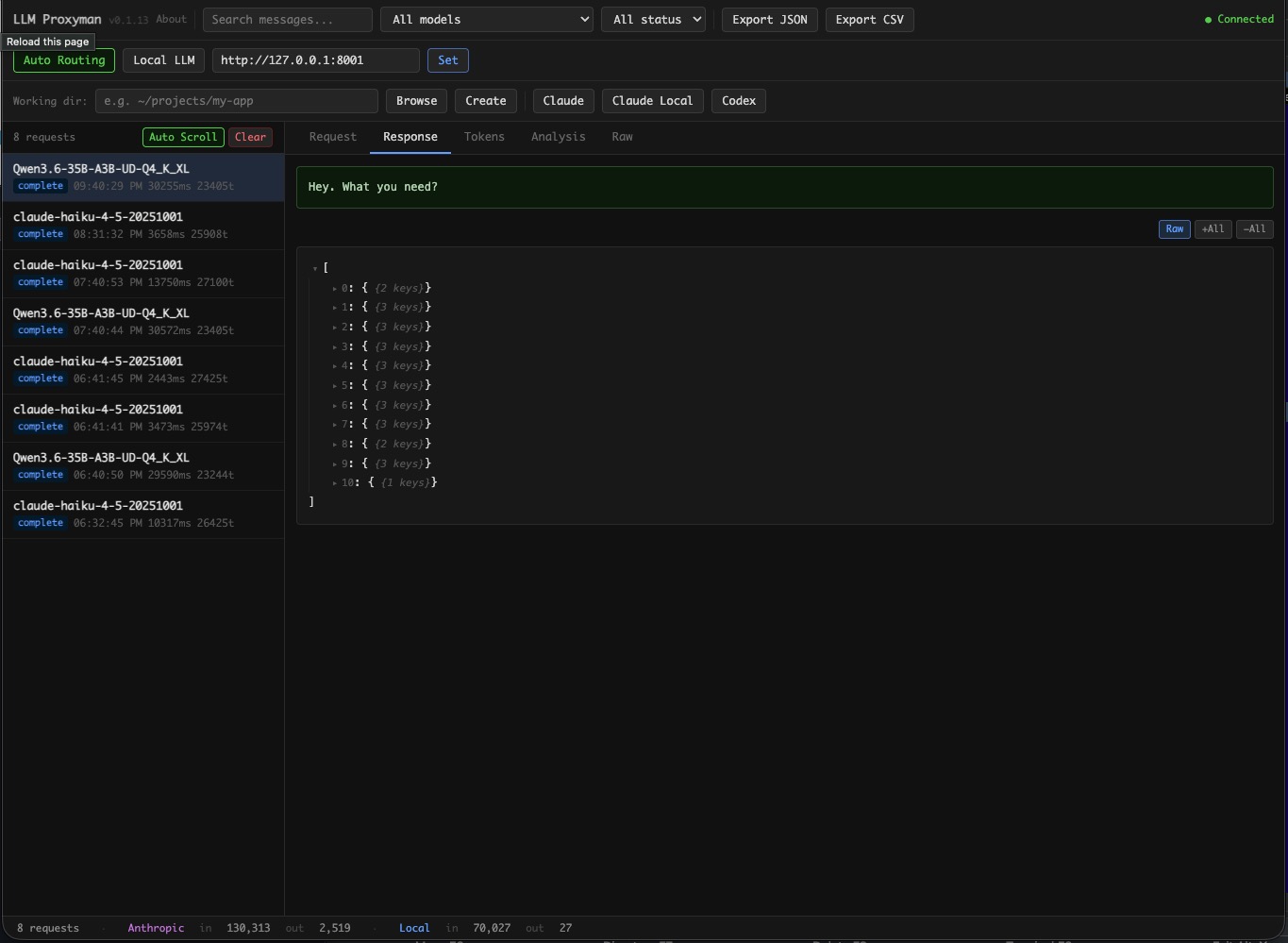Select the claude-haiku request from 06:41:45 PM
Viewport: 1288px width, 943px height.
coord(142,370)
